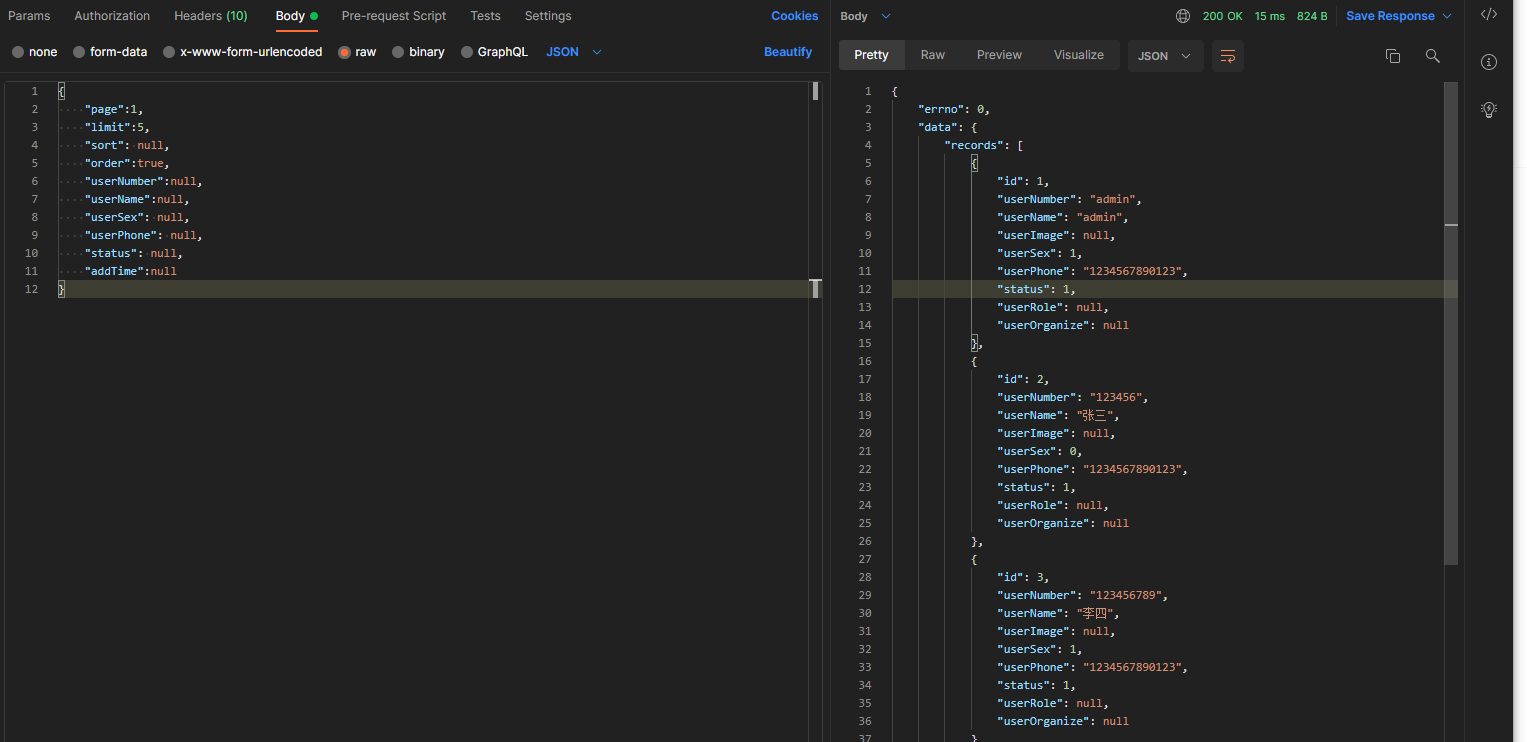The height and width of the screenshot is (742, 1527).
Task: Select the none body type
Action: pos(35,52)
